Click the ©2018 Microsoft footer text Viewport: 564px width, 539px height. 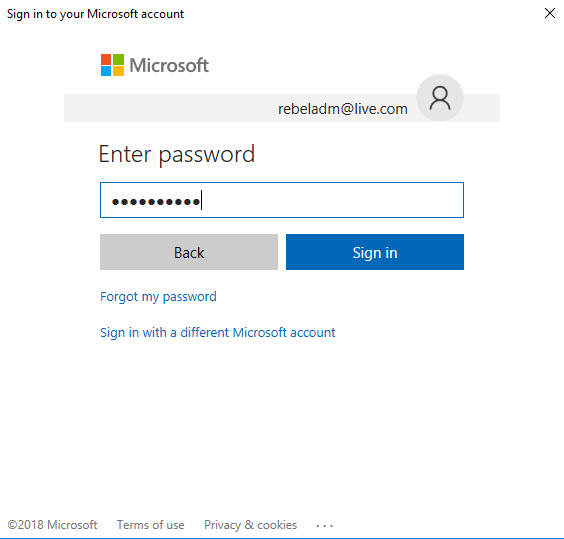coord(52,525)
